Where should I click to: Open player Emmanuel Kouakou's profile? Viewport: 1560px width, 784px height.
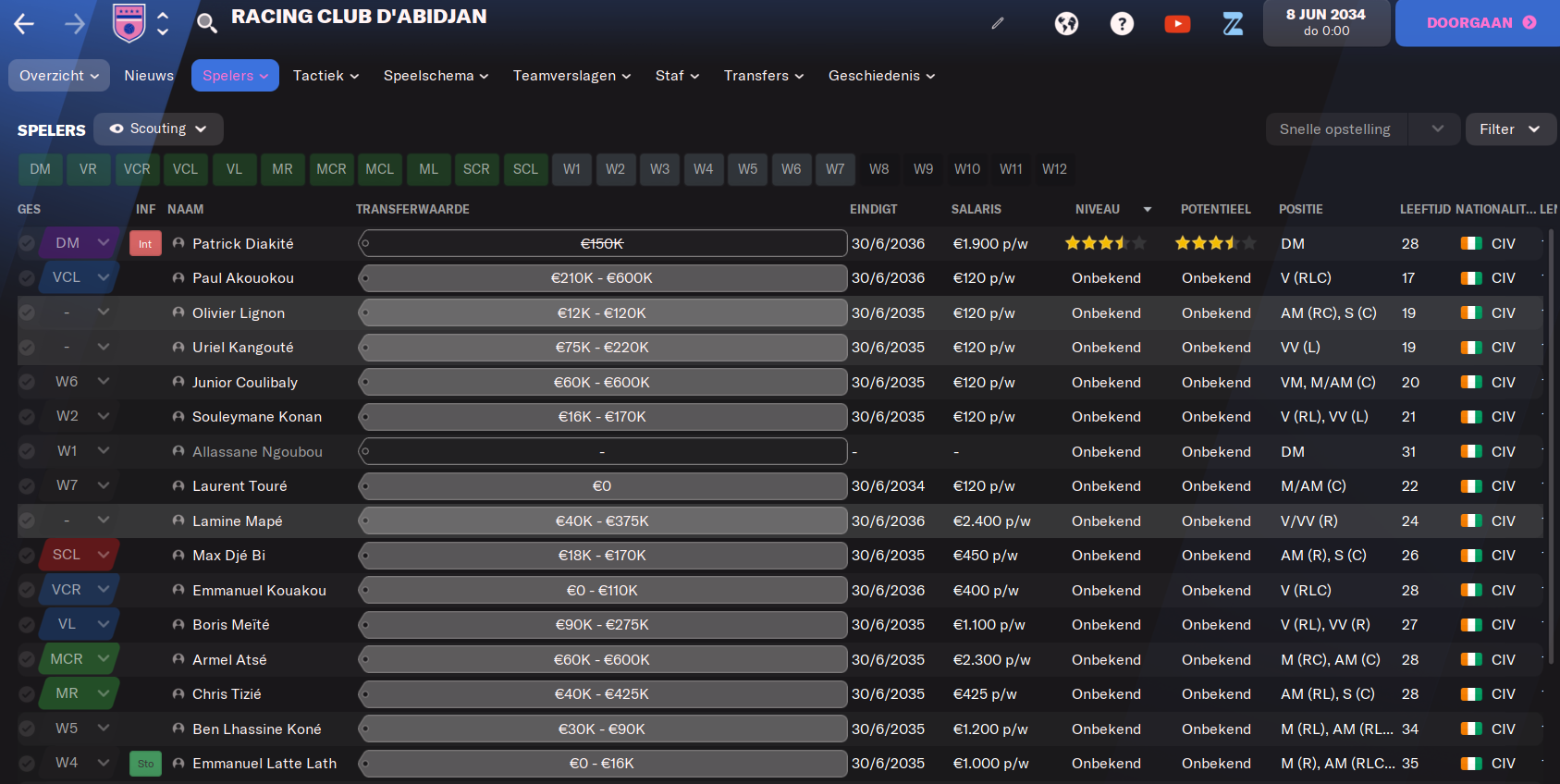tap(259, 590)
